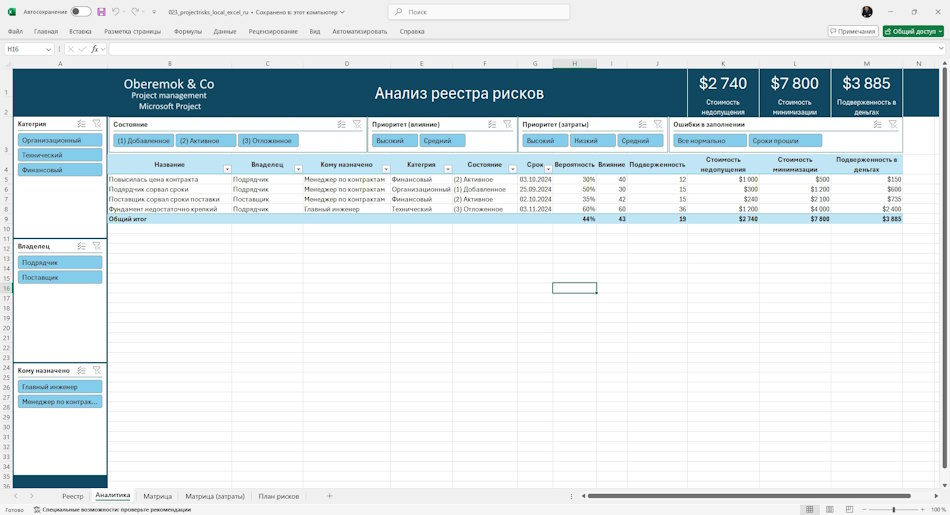Click the formula bar input
This screenshot has height=515, width=950.
[522, 49]
